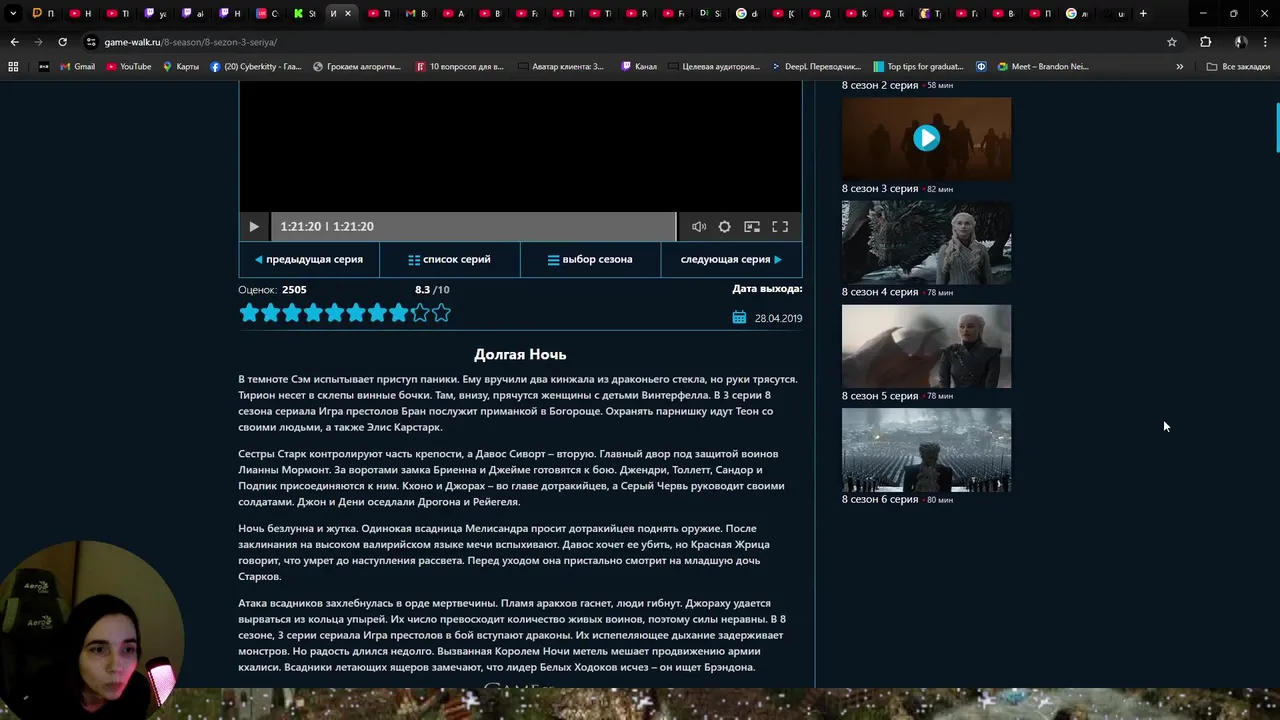This screenshot has width=1280, height=720.
Task: Rate the episode with the fifth star
Action: click(x=334, y=313)
